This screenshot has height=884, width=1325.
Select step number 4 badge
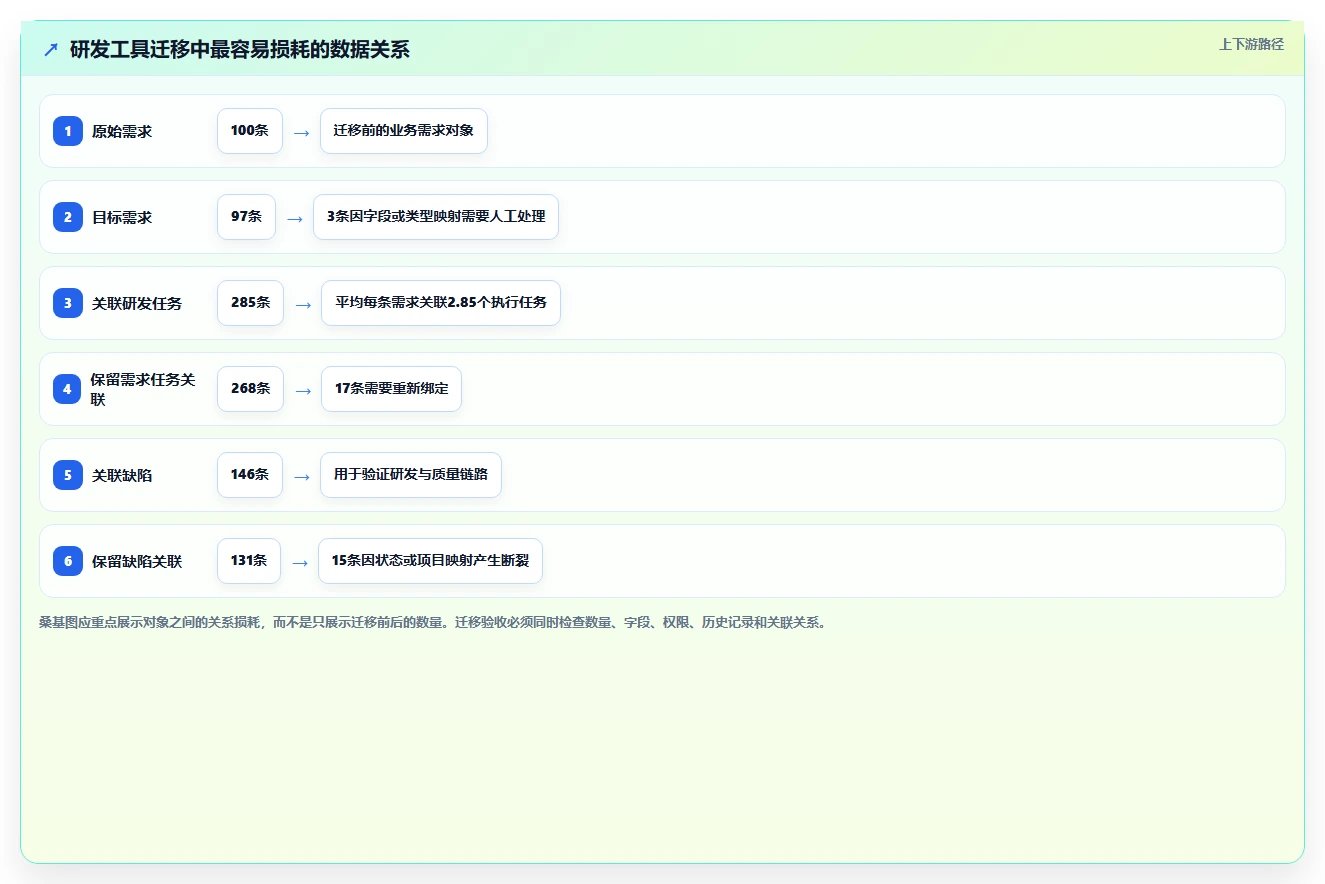[68, 389]
